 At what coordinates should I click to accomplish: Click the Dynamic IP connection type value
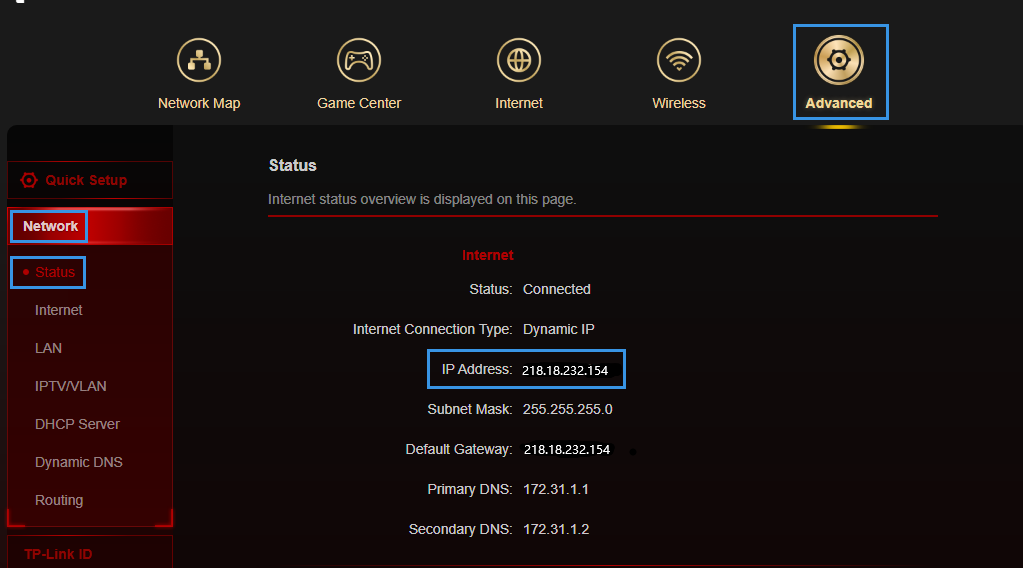click(x=558, y=329)
